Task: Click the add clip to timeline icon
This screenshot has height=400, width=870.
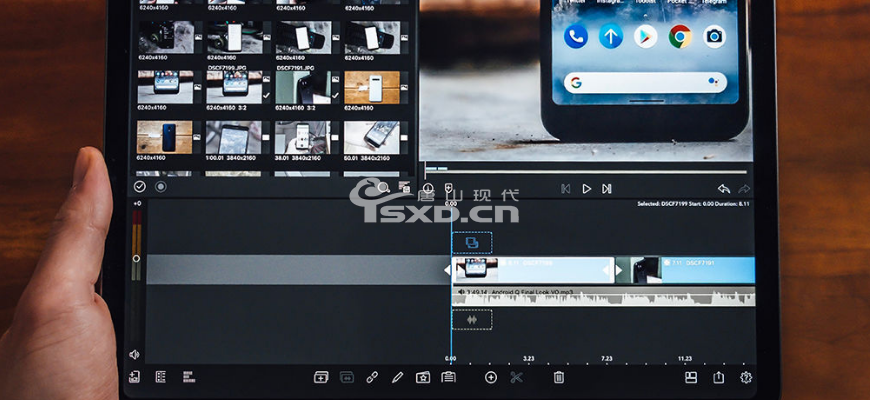Action: point(321,377)
